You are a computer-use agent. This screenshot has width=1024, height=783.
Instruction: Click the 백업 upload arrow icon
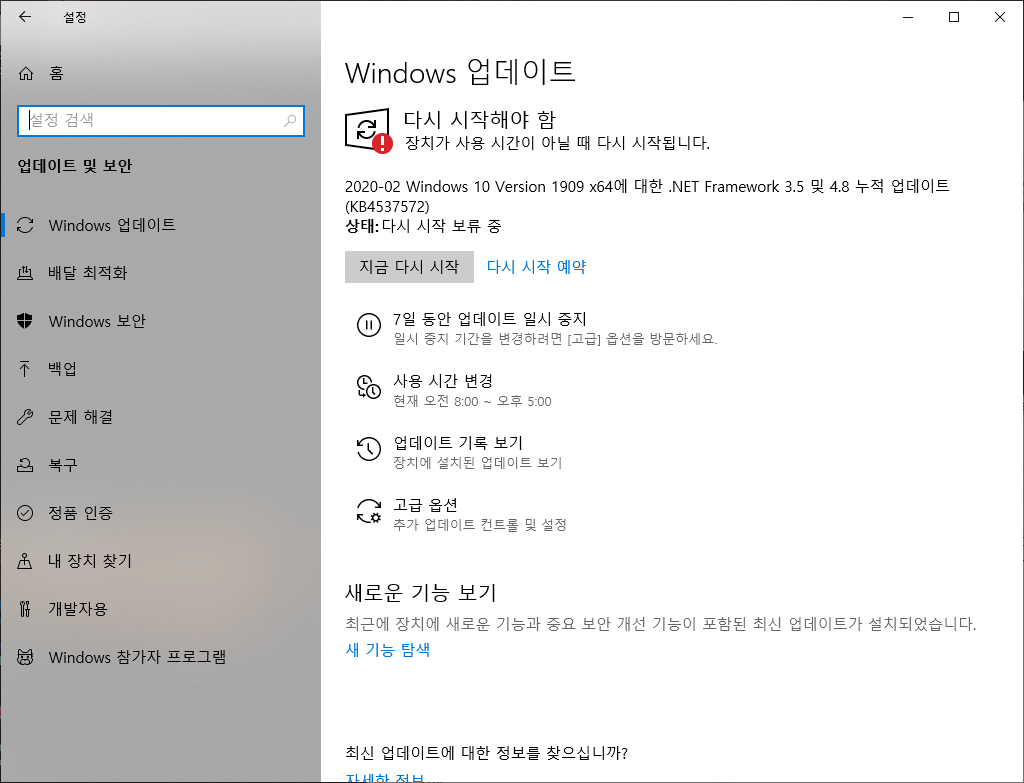tap(25, 368)
